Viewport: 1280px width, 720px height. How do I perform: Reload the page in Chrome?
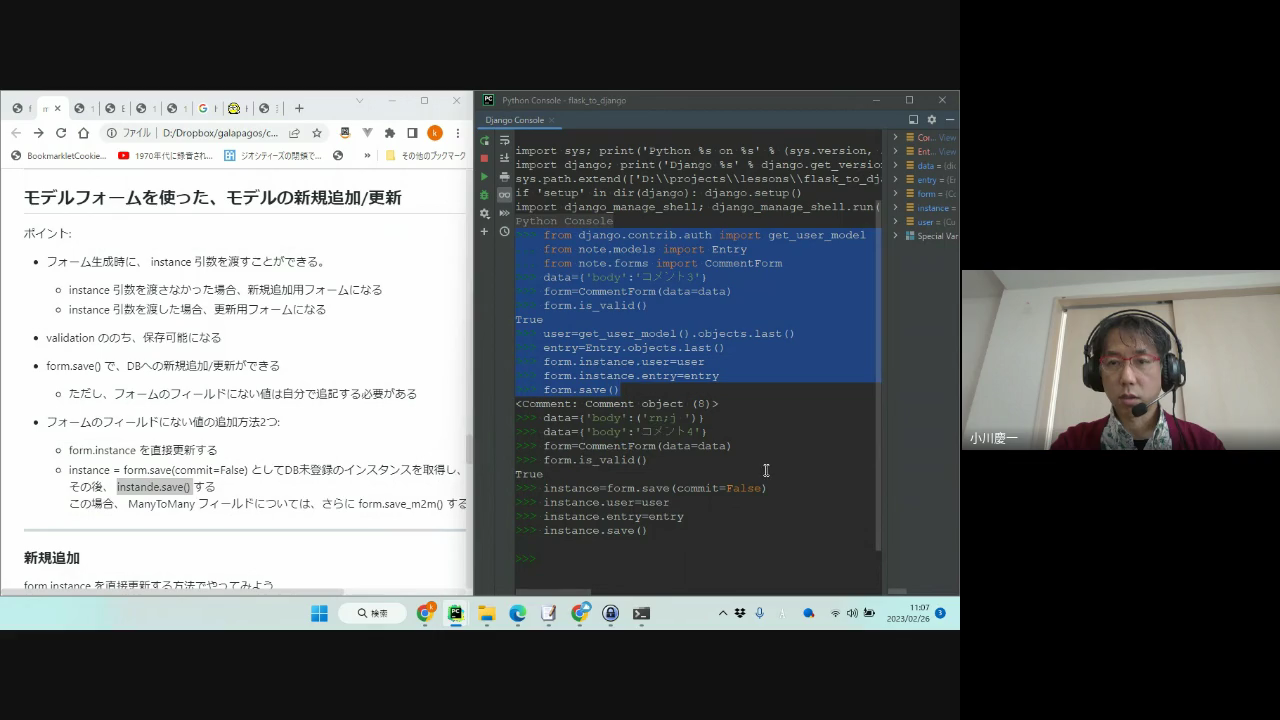pos(61,133)
